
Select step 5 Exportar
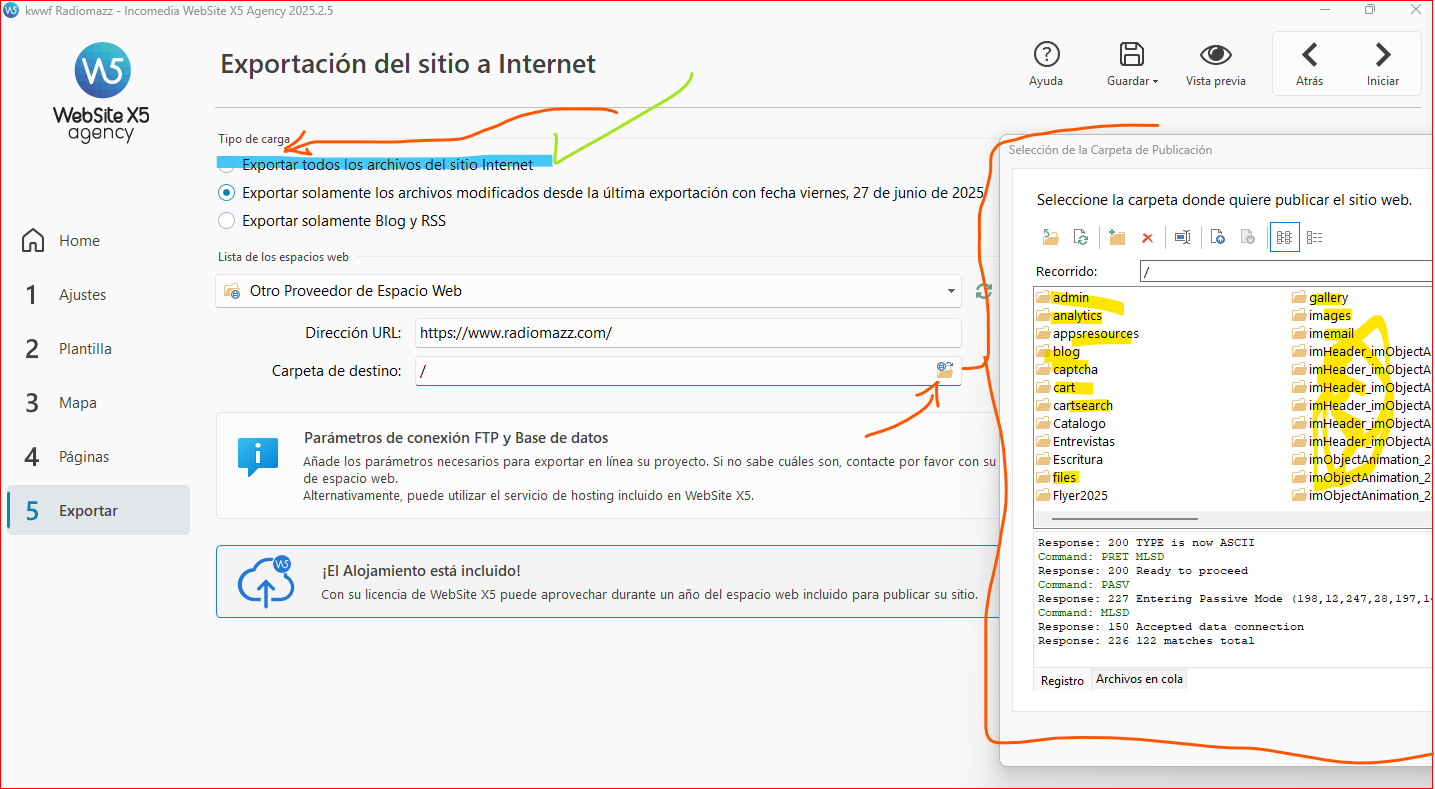(98, 511)
